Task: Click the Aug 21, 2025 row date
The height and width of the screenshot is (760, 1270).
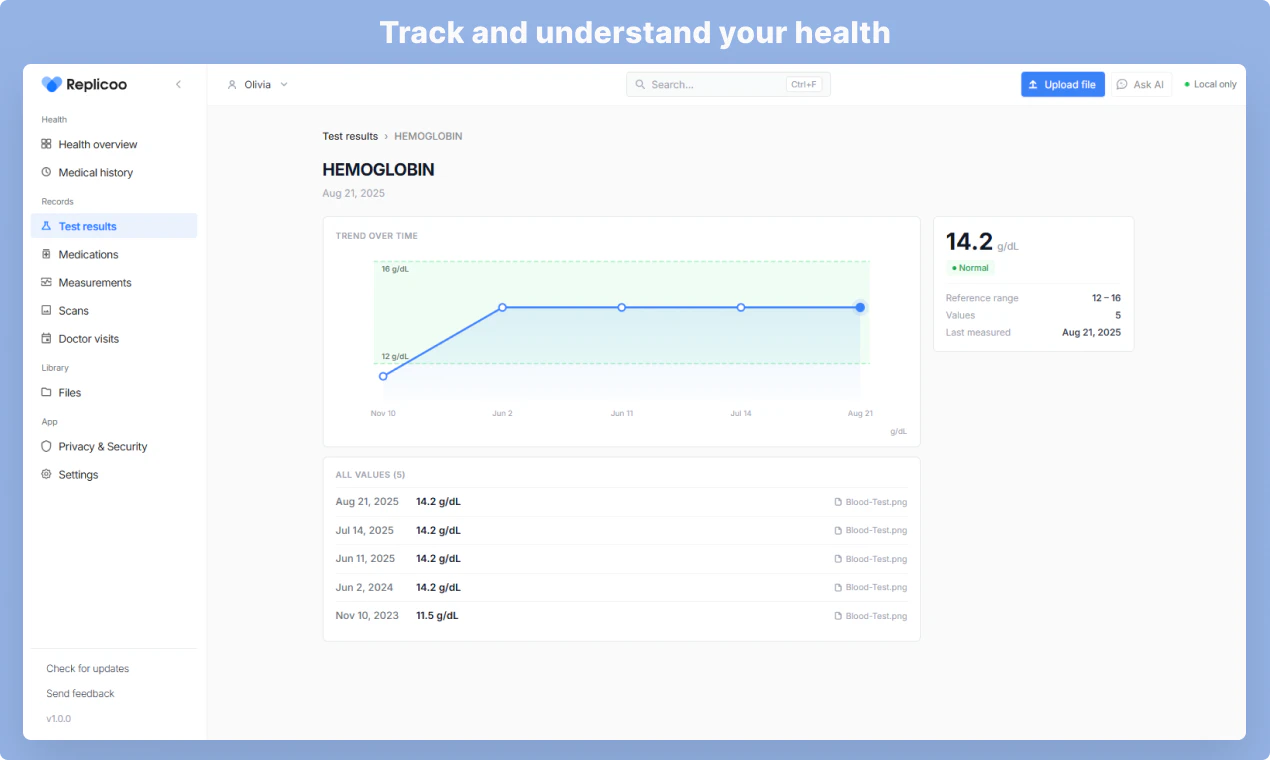Action: (x=367, y=502)
